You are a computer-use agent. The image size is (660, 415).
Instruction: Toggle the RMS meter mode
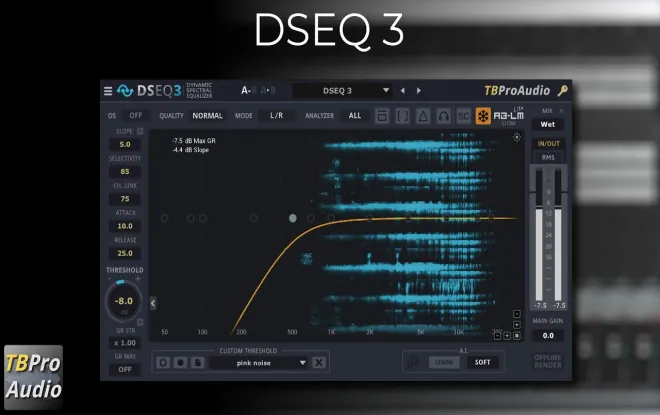548,157
